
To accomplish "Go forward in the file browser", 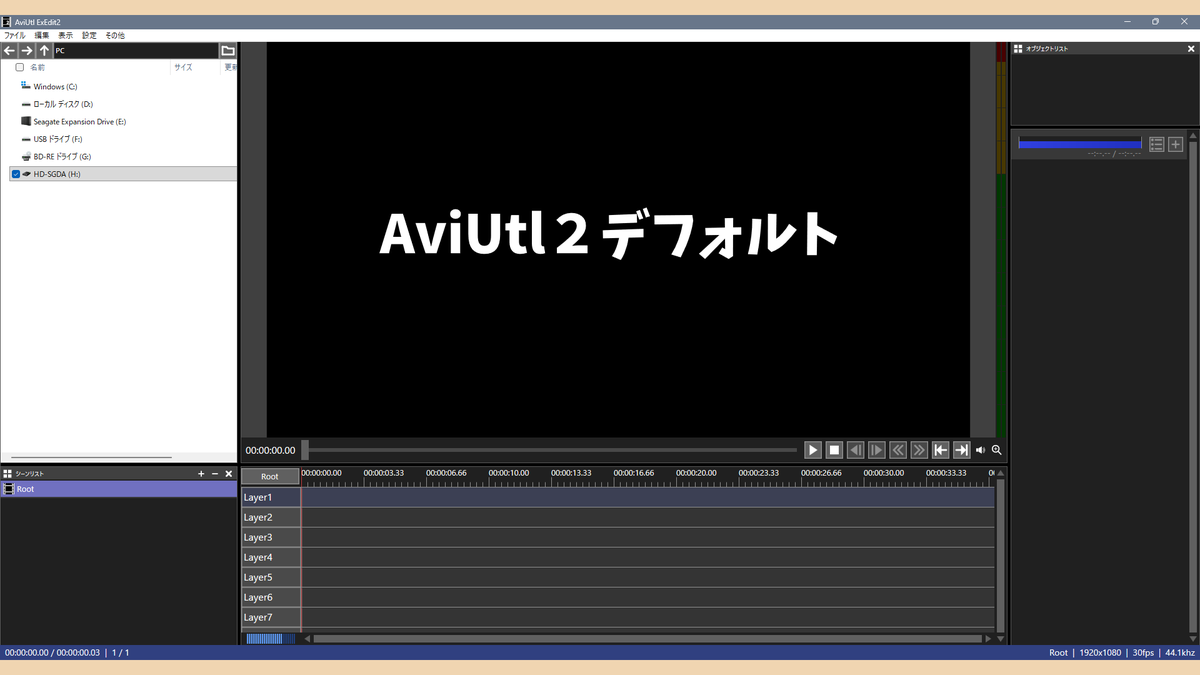I will coord(27,50).
